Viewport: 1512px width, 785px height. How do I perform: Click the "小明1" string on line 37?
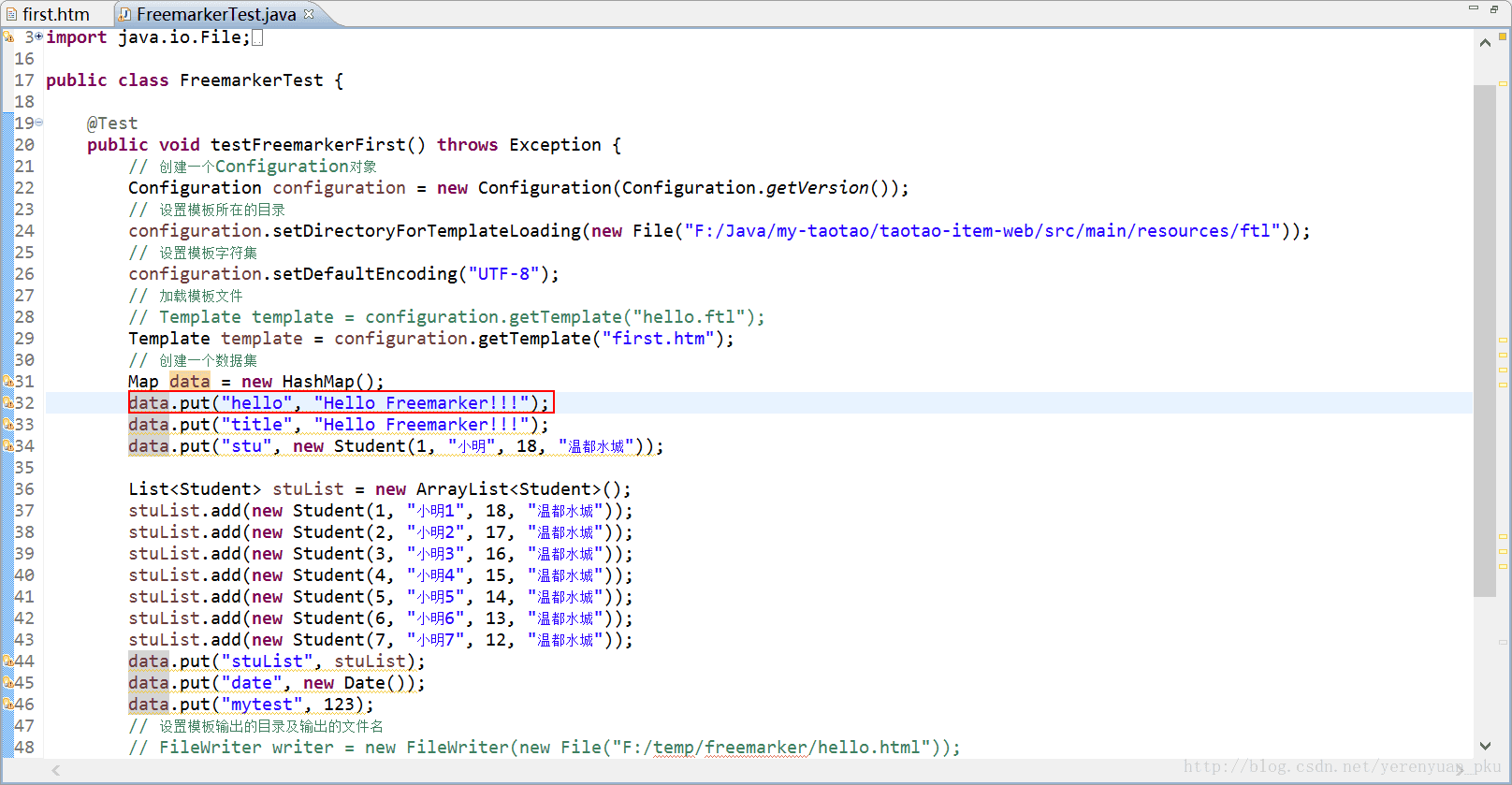pos(436,511)
